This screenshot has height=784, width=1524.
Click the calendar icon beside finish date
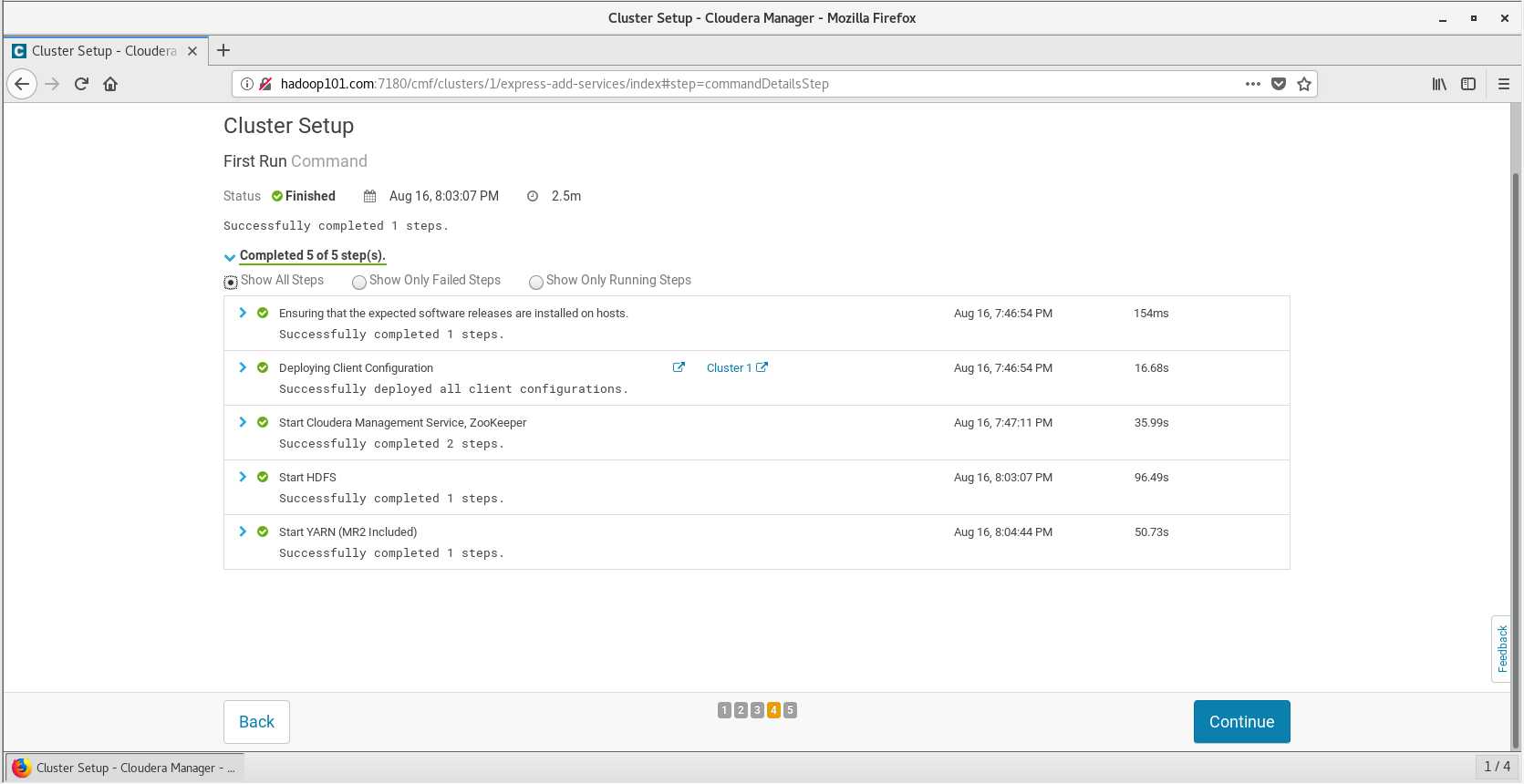(369, 196)
